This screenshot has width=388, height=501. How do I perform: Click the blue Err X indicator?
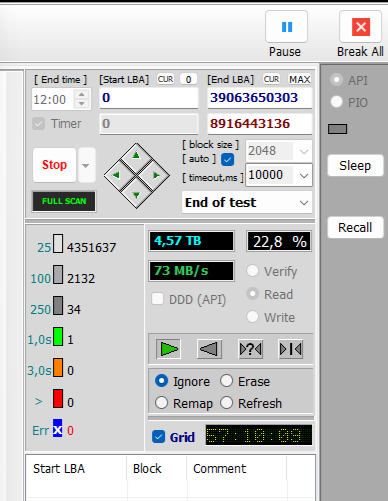(x=58, y=428)
